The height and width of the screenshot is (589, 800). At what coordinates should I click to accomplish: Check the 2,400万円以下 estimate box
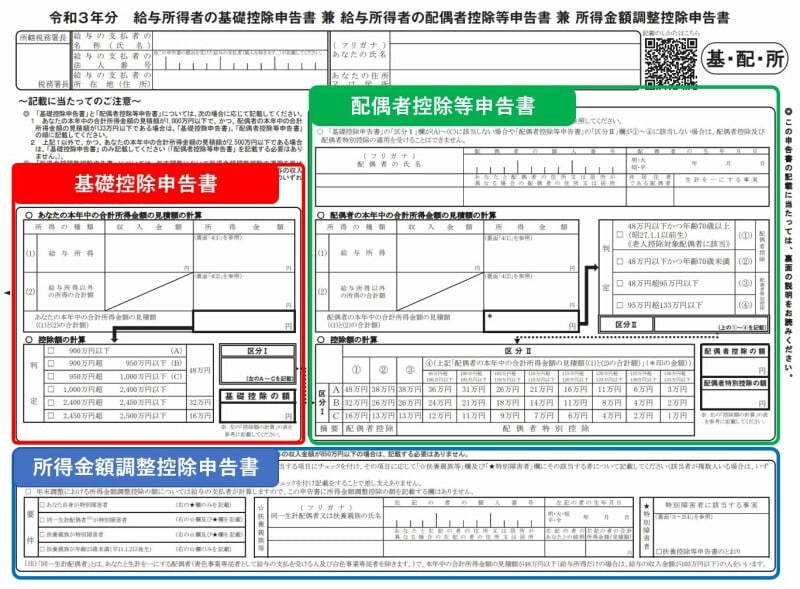coord(49,387)
